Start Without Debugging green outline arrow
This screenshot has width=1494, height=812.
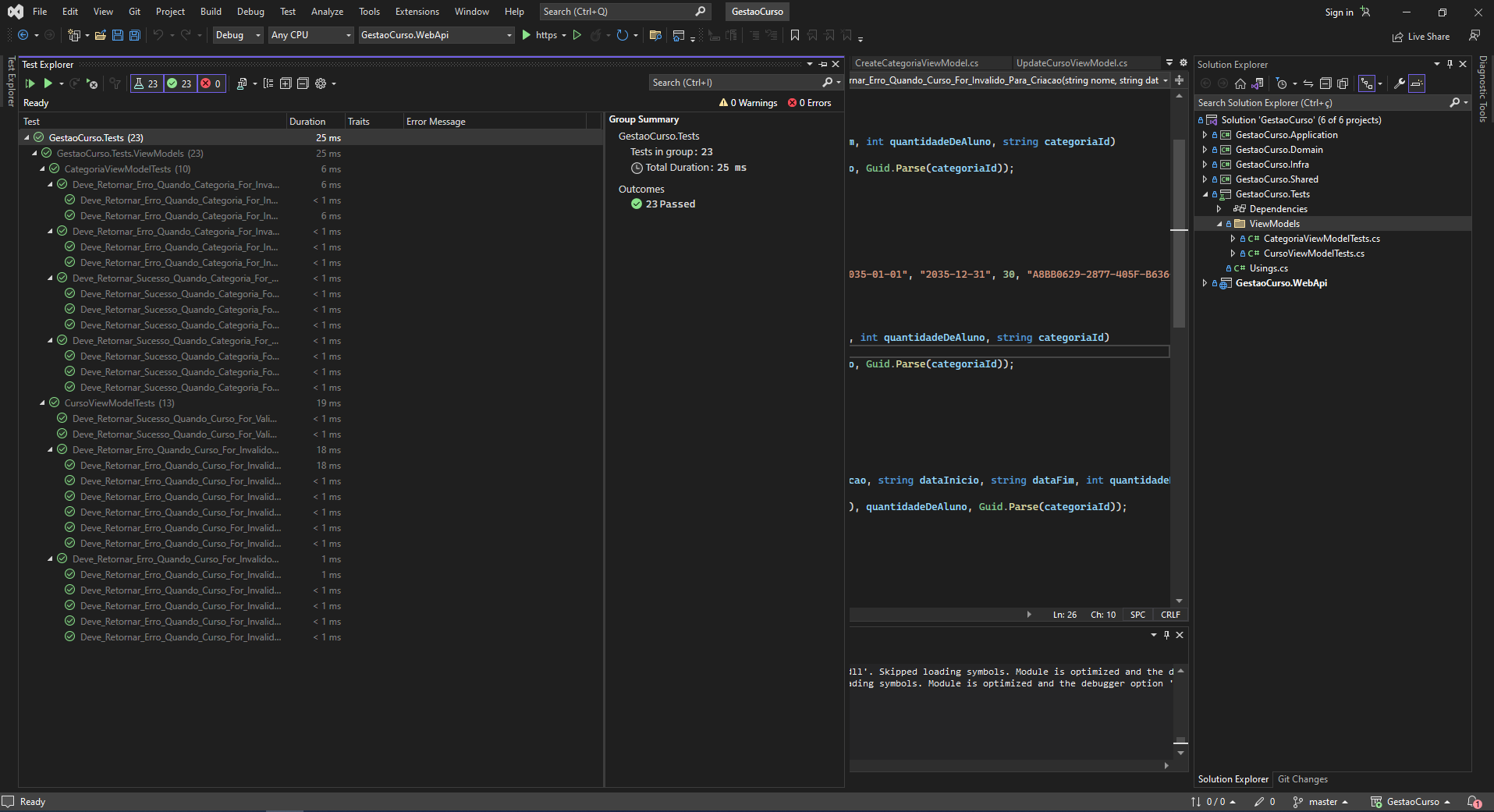(577, 35)
